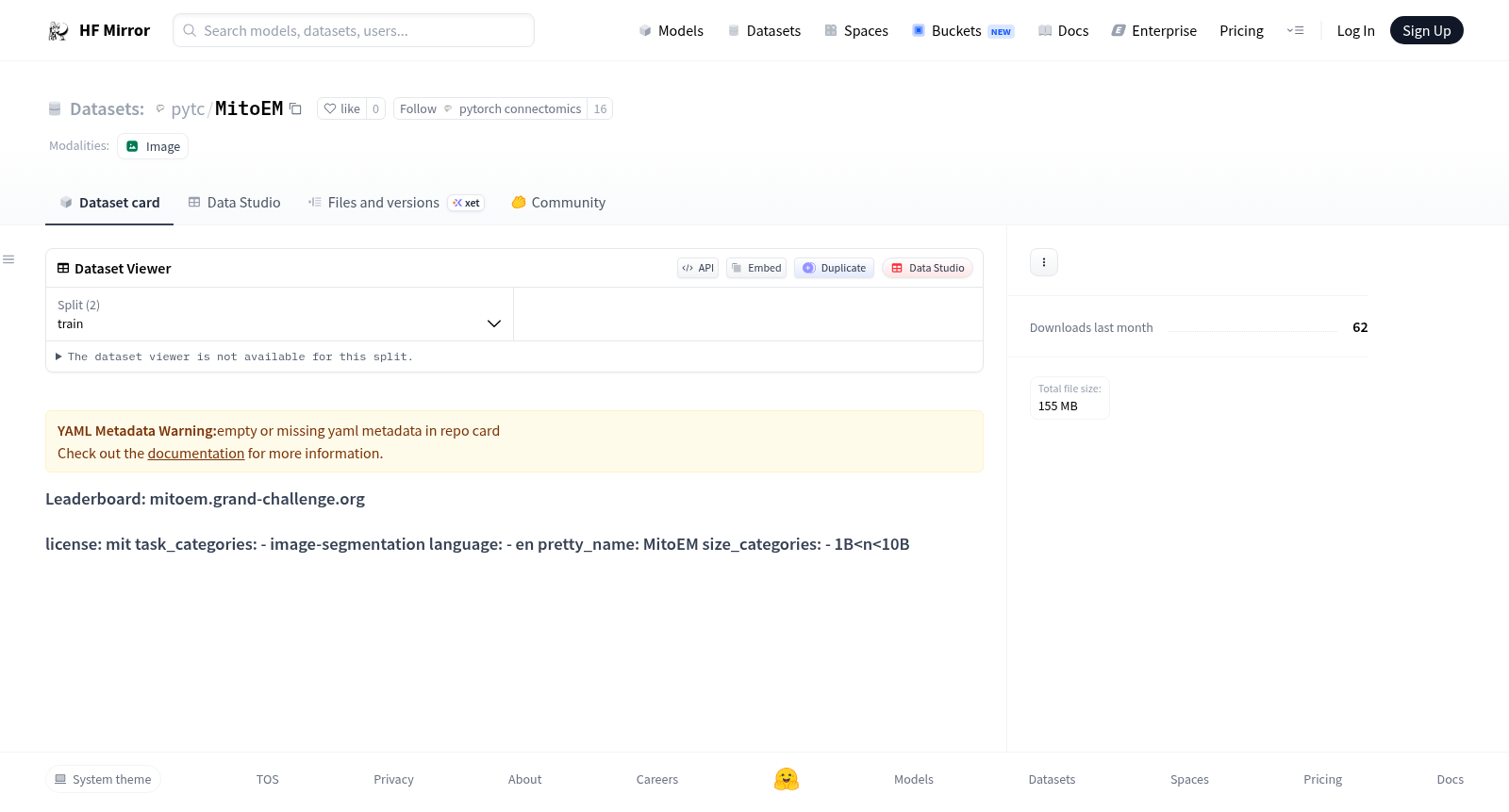Open the Careers footer link
The width and height of the screenshot is (1509, 812).
point(657,779)
